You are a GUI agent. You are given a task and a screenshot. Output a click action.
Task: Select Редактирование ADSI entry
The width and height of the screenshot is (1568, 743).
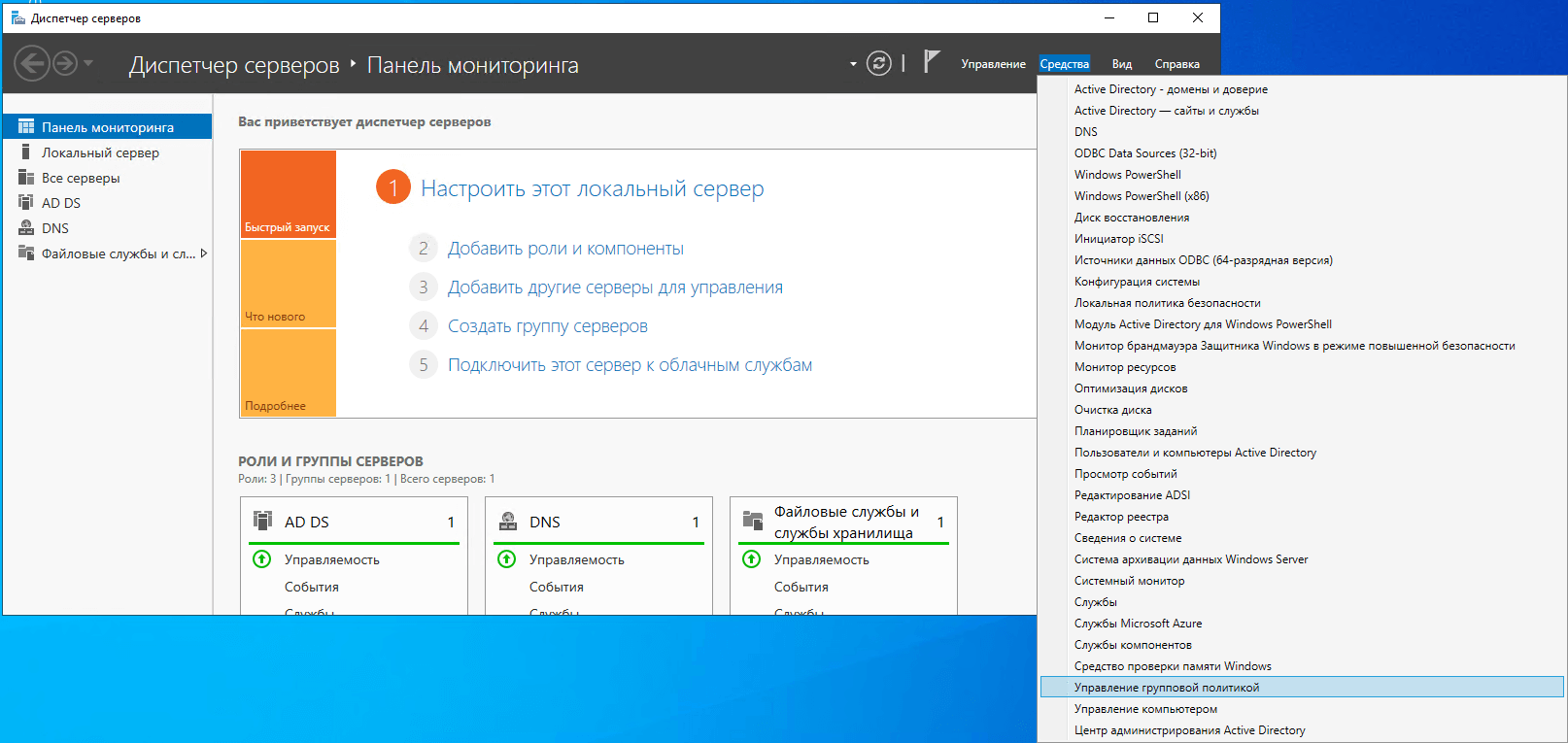[1302, 495]
